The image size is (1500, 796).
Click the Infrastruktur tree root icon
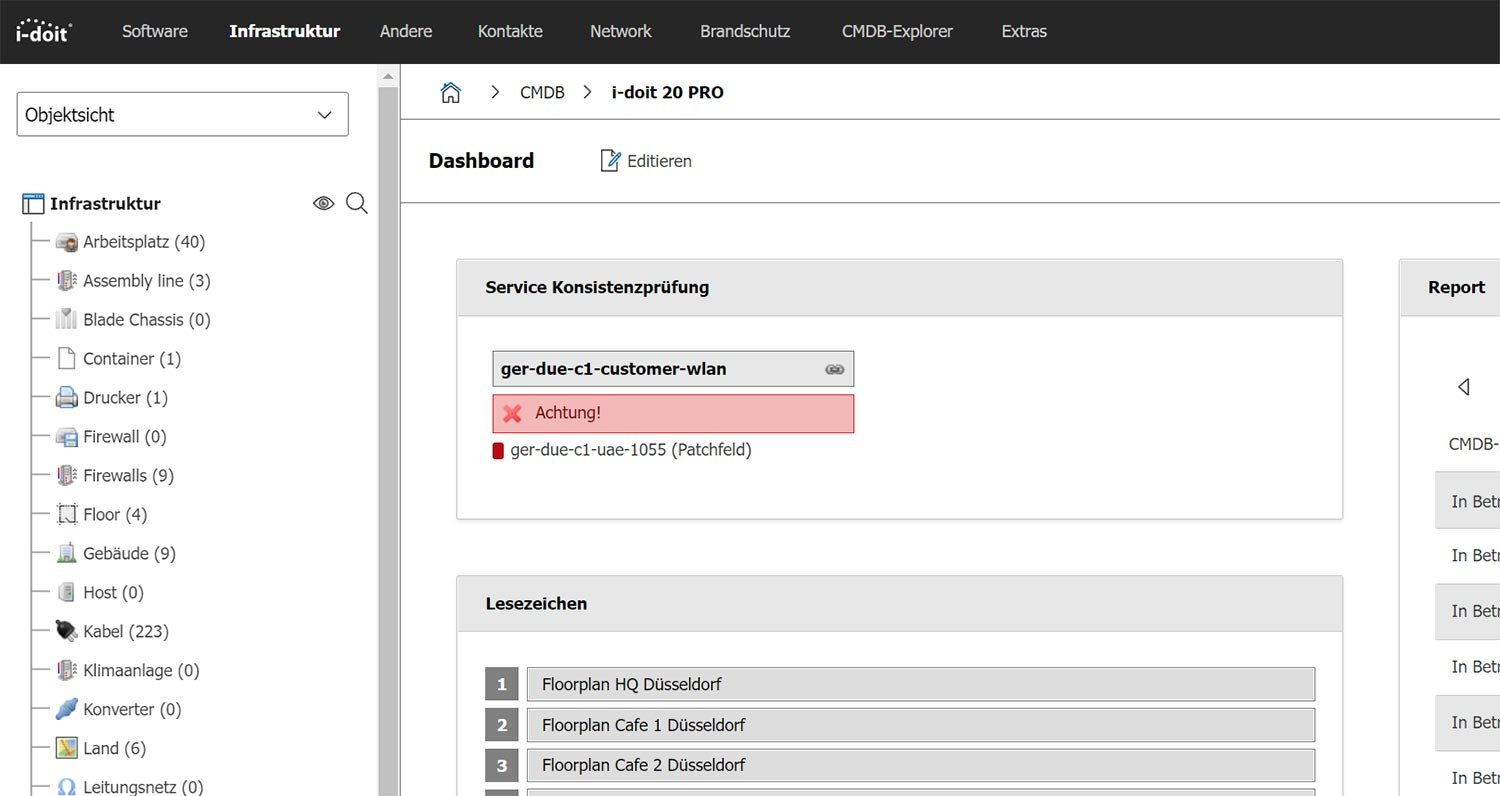pyautogui.click(x=33, y=204)
